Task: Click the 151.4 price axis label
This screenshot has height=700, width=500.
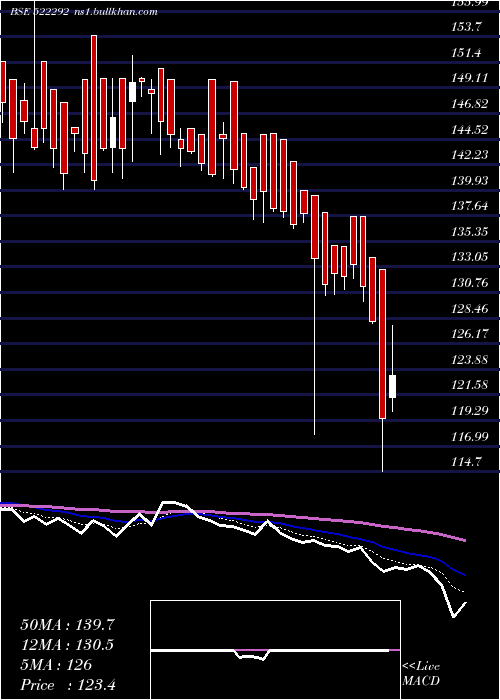Action: pyautogui.click(x=466, y=53)
